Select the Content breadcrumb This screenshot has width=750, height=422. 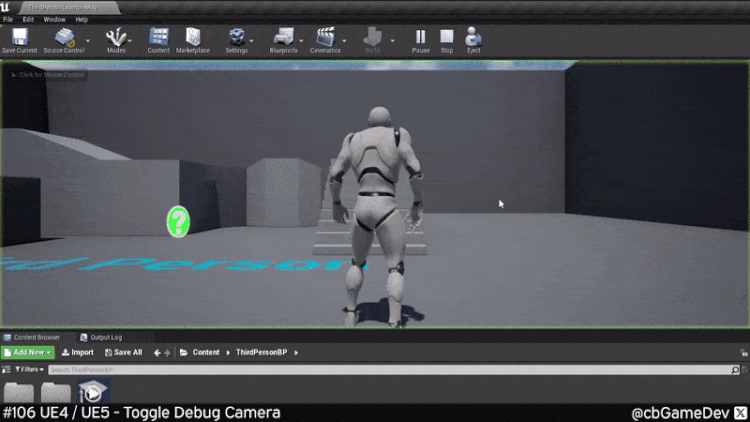(206, 353)
